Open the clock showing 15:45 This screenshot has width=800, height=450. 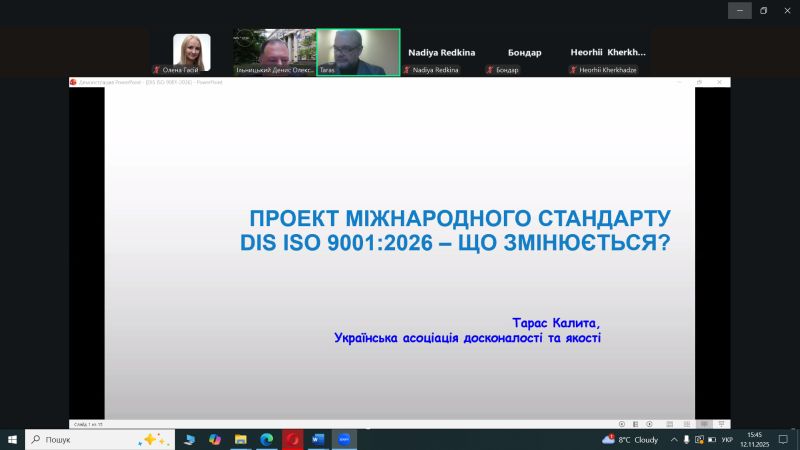[755, 439]
